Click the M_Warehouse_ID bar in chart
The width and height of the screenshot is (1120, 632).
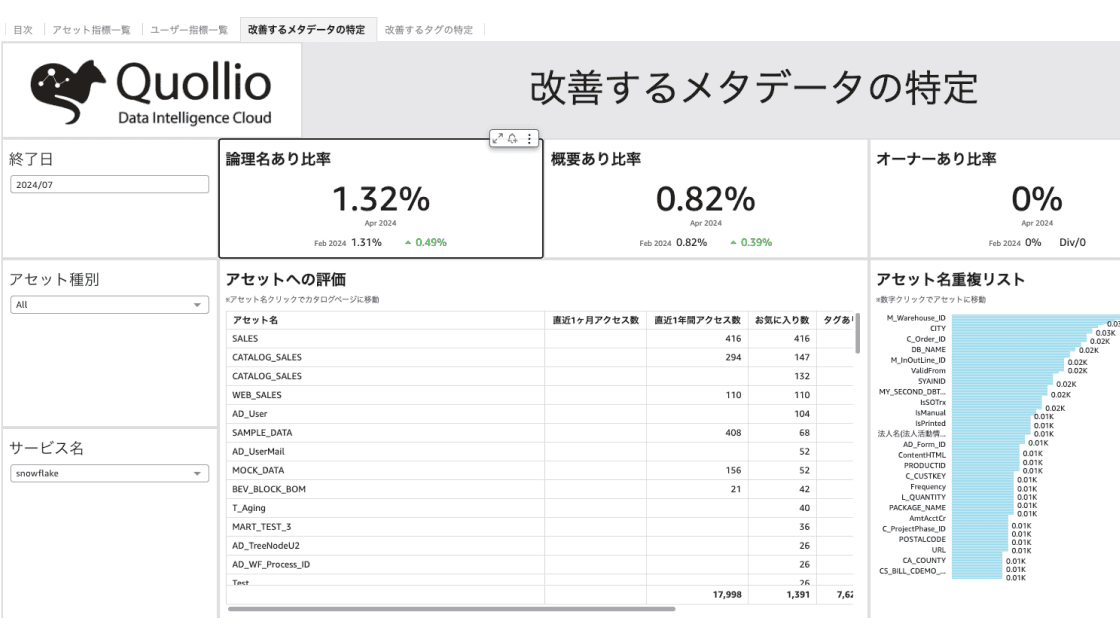coord(1030,319)
